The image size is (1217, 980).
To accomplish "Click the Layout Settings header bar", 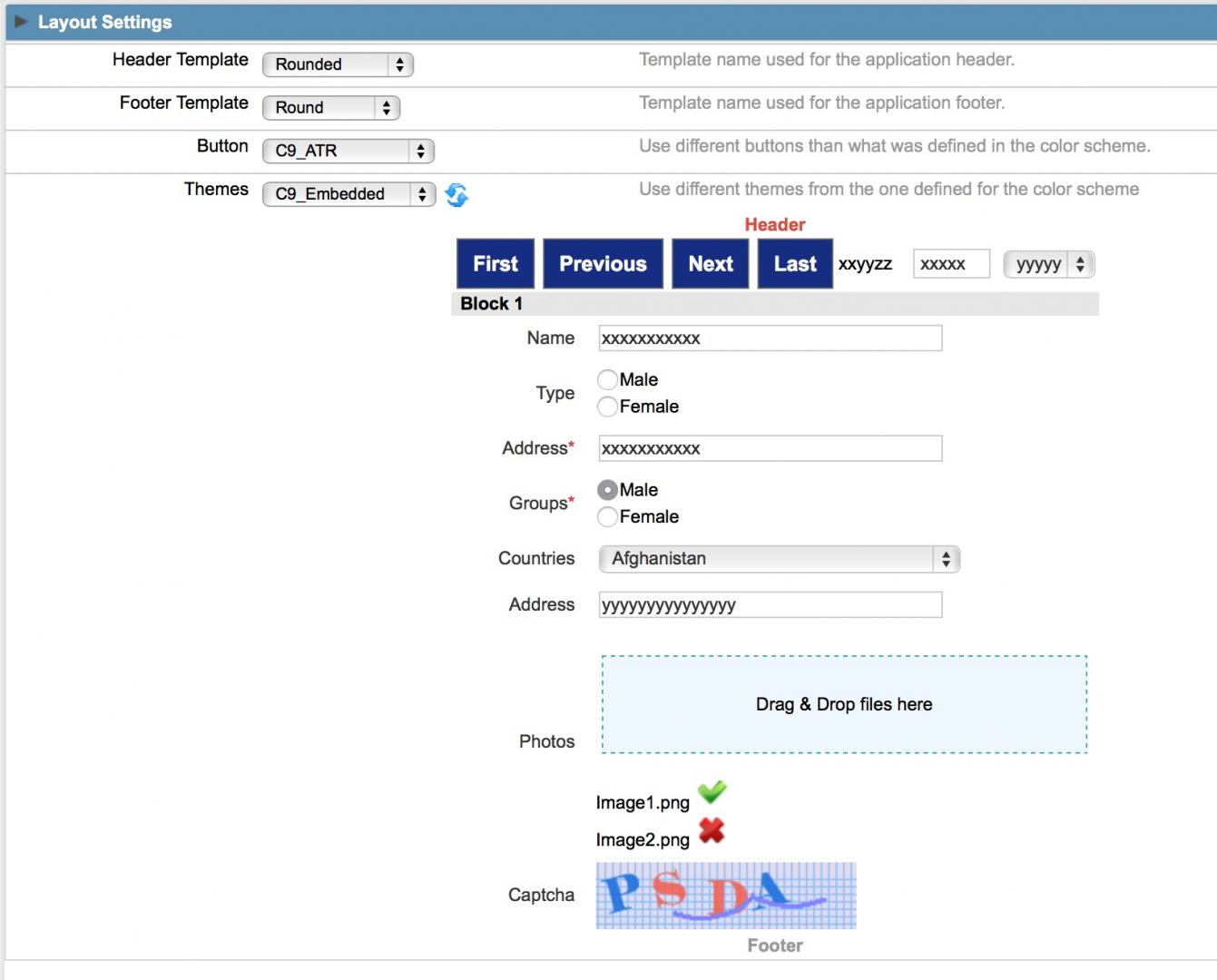I will click(363, 22).
